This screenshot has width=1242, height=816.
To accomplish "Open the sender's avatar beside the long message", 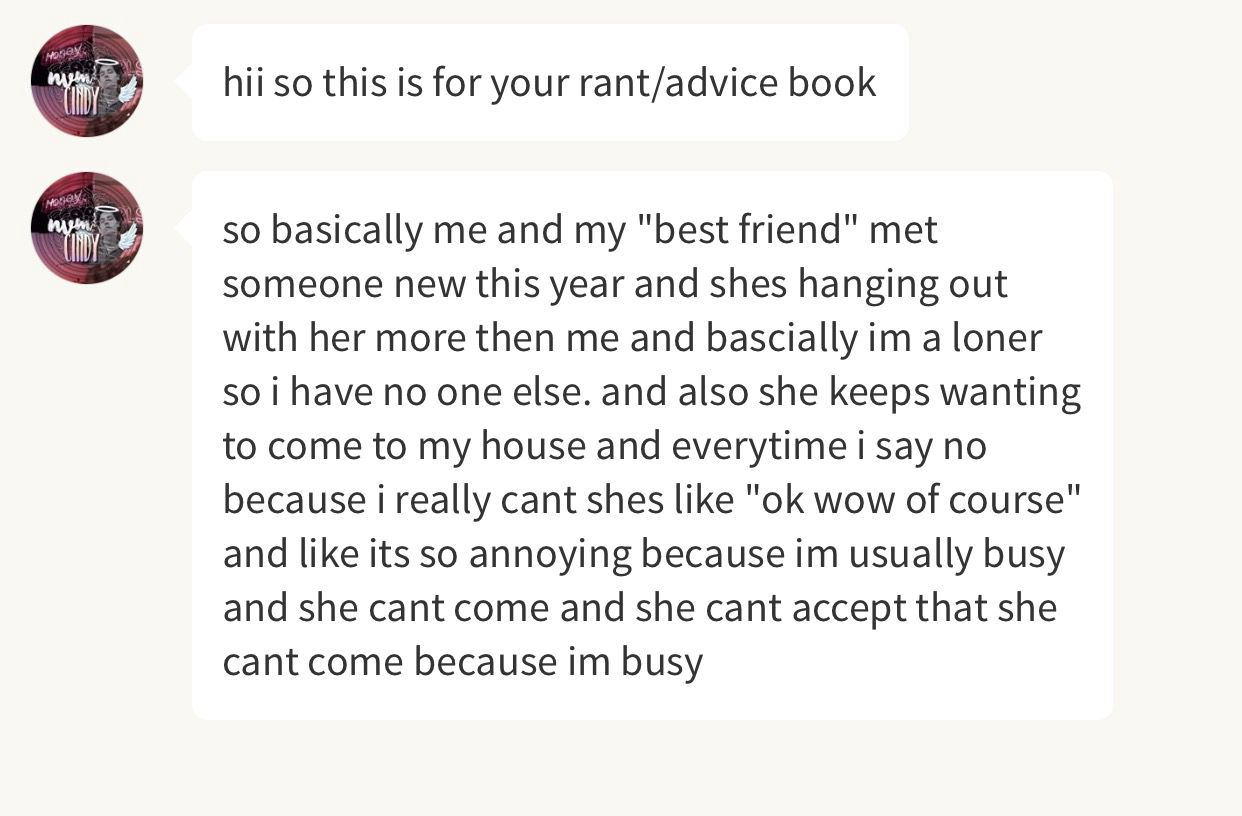I will (87, 228).
